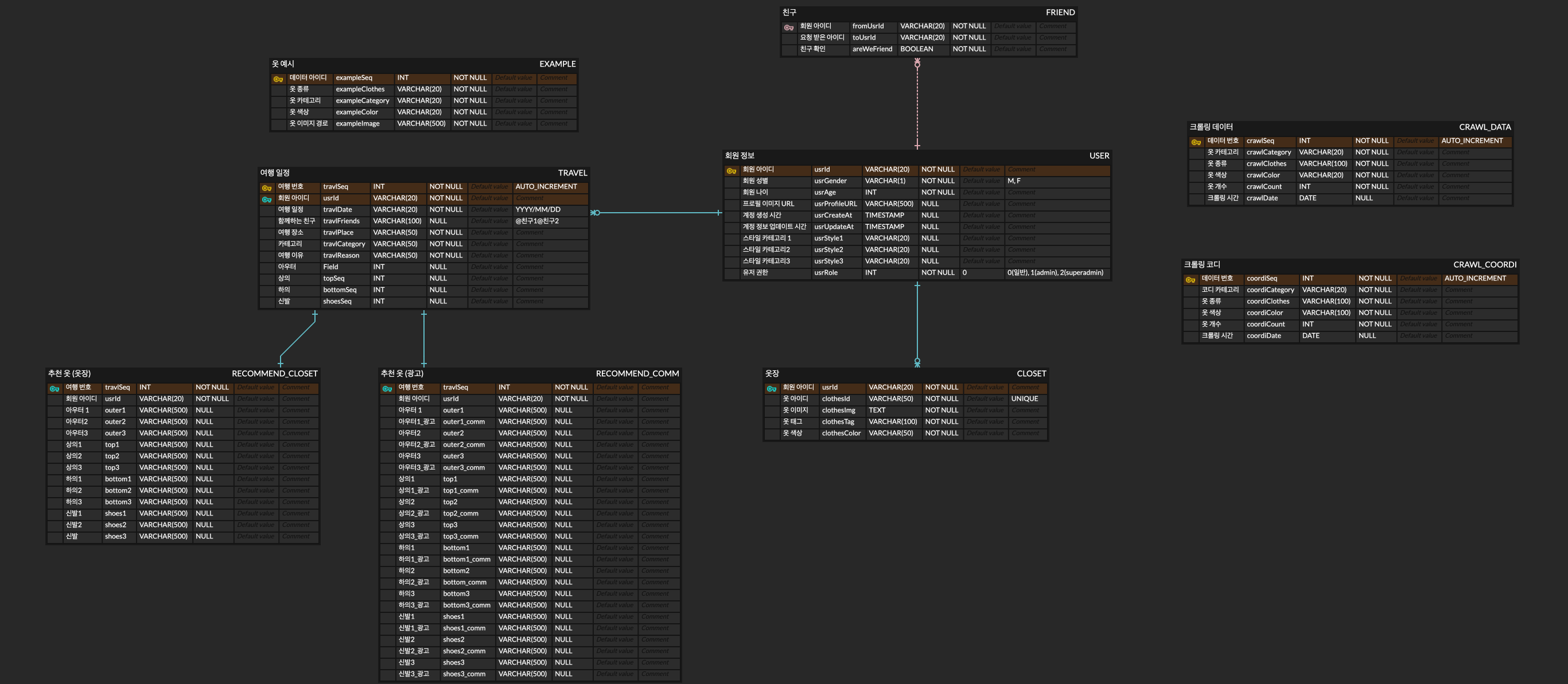The width and height of the screenshot is (1568, 684).
Task: Select the TRAVEL table header name
Action: 572,173
